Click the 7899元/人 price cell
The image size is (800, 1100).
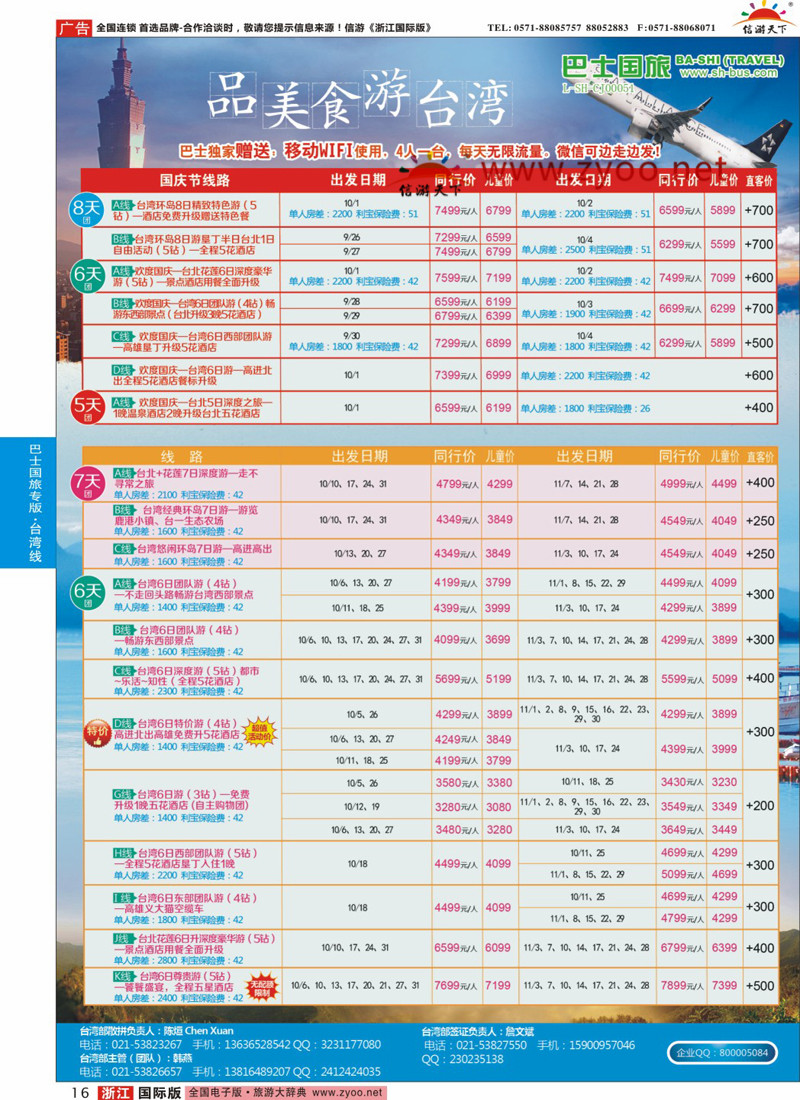[x=682, y=986]
